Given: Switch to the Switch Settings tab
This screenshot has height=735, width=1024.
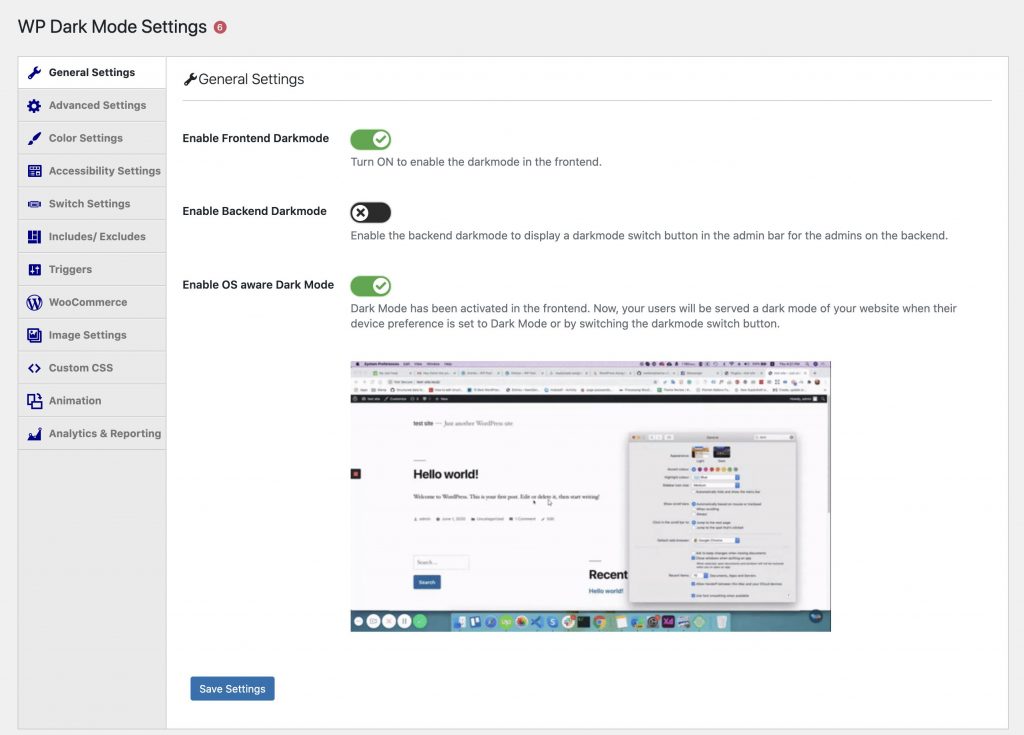Looking at the screenshot, I should (92, 204).
